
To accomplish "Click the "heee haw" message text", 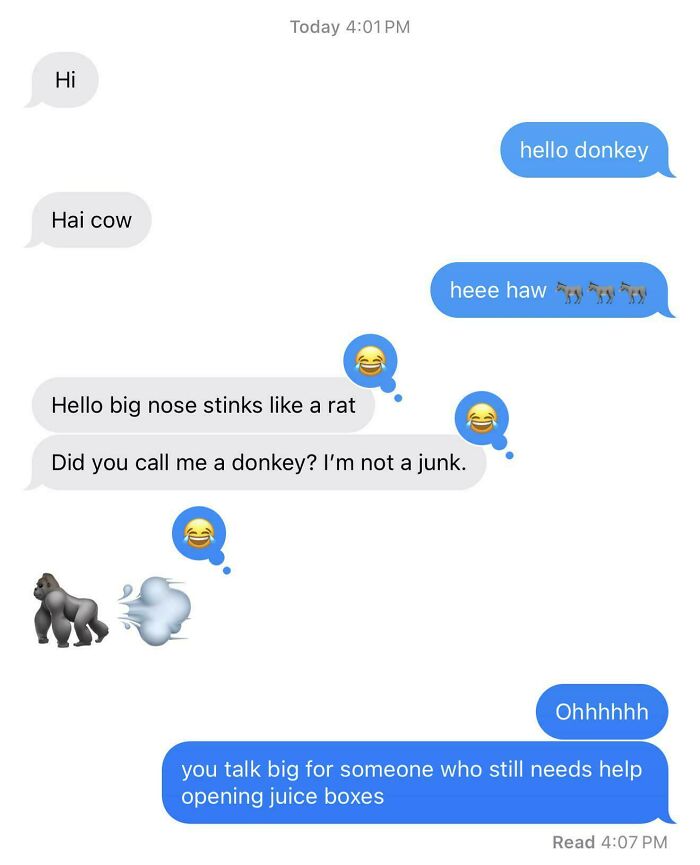I will 498,290.
